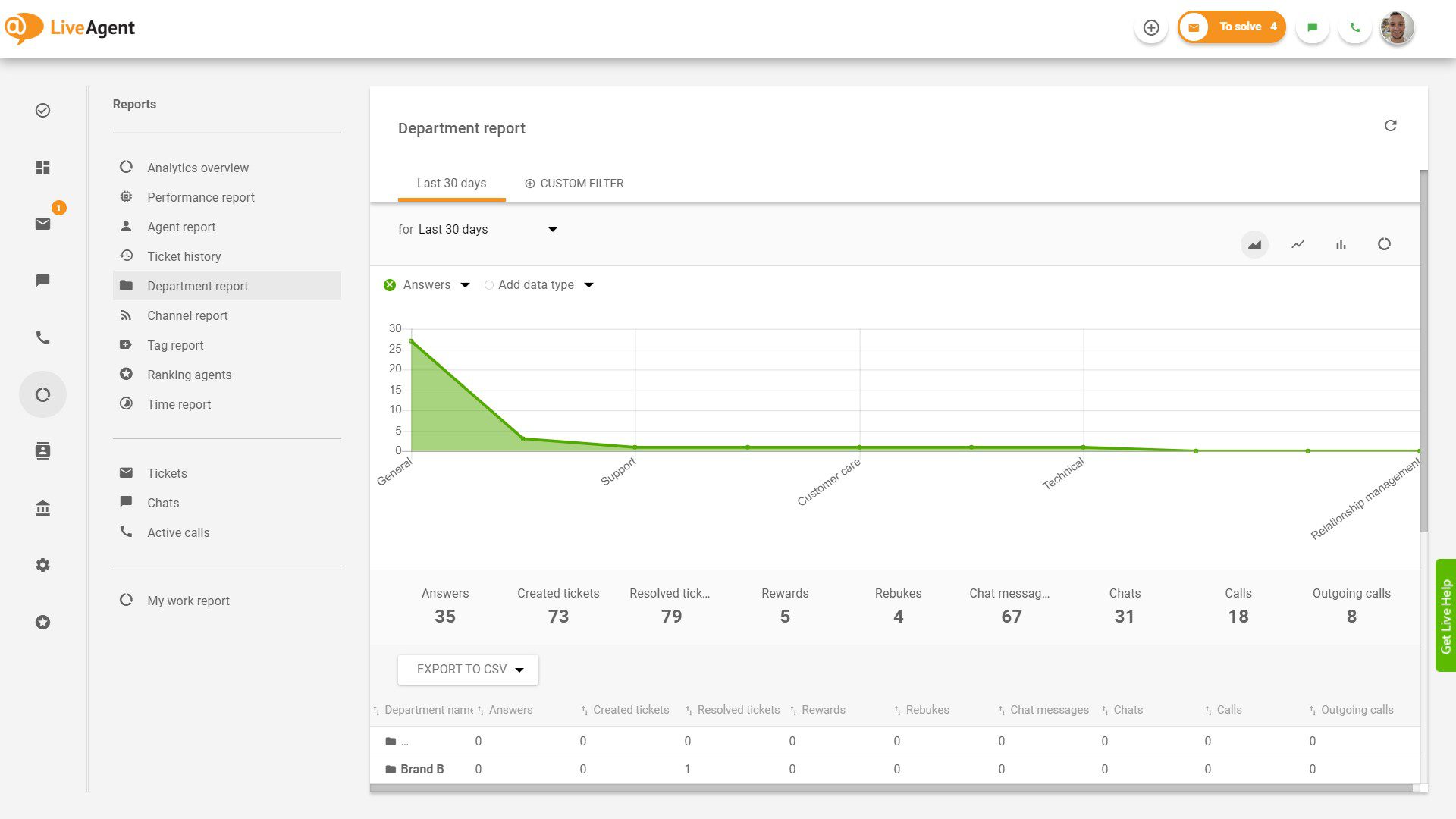Open the mail inbox with notification badge
The width and height of the screenshot is (1456, 819).
(x=42, y=224)
